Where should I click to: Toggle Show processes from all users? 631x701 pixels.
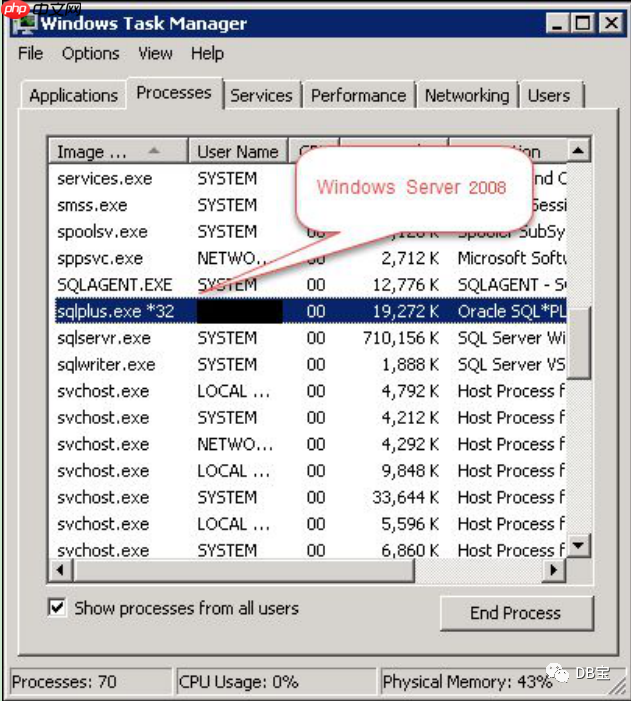click(58, 608)
